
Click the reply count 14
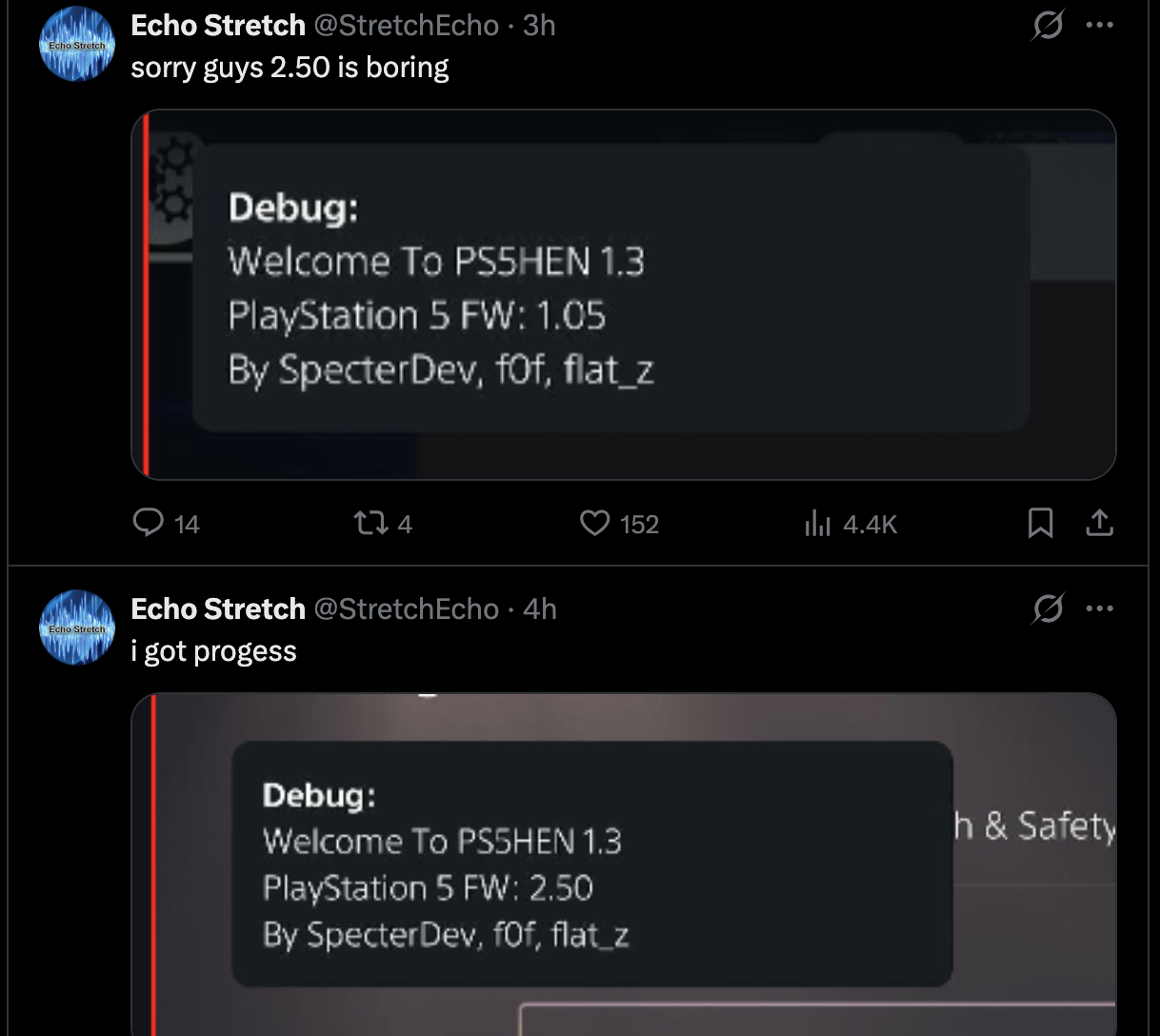(x=188, y=525)
